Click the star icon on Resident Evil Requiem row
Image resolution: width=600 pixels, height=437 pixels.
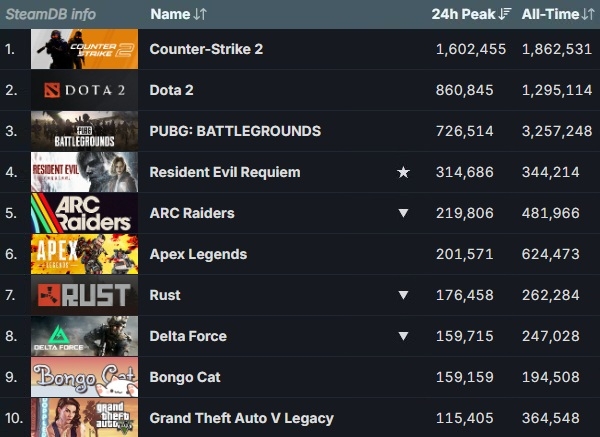click(x=403, y=172)
